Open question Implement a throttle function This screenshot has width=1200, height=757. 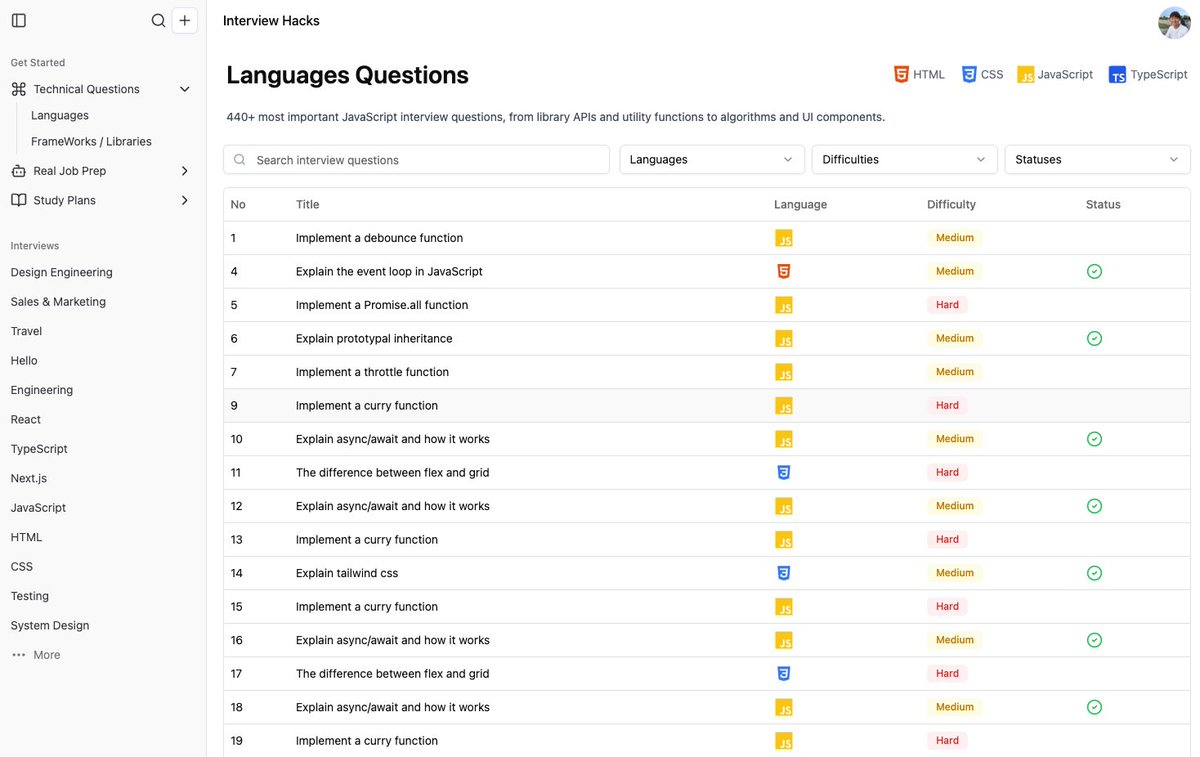372,372
